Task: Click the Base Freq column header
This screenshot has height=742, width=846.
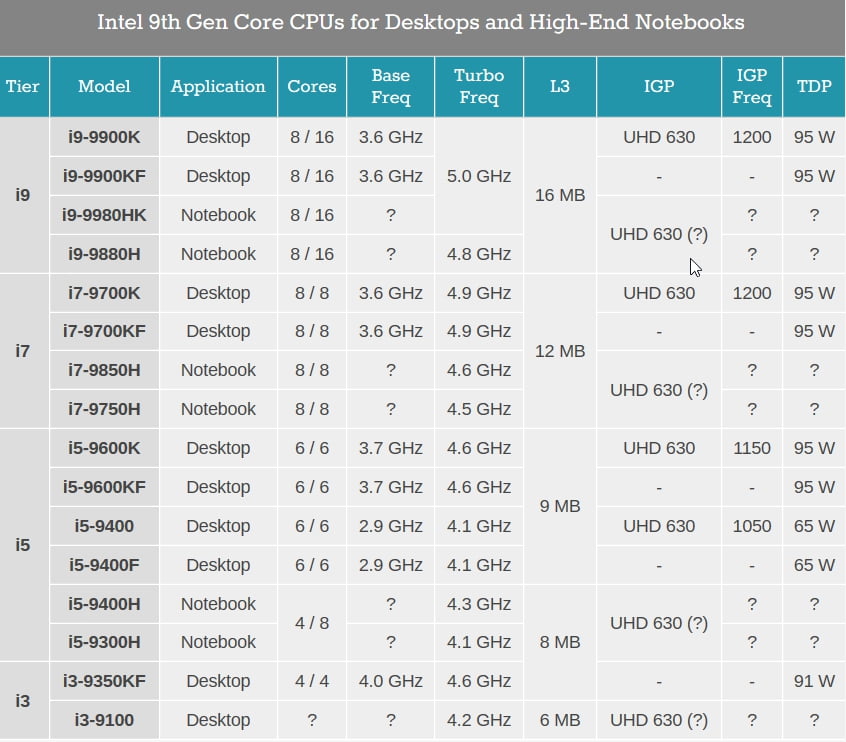Action: 390,86
